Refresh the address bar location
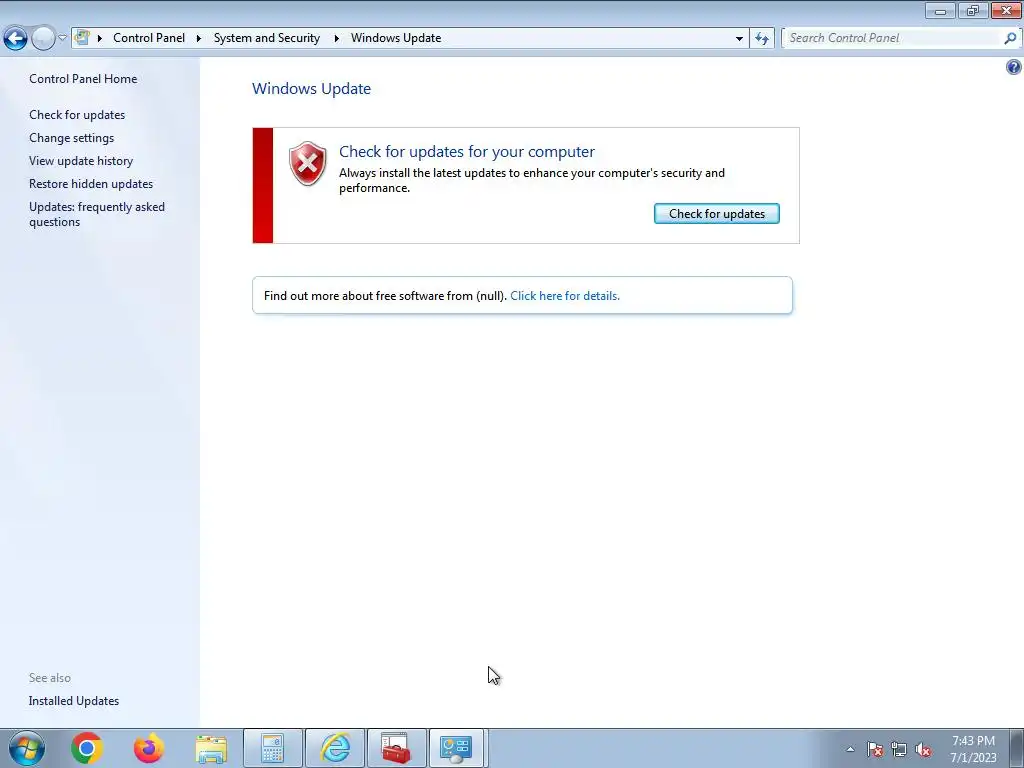The width and height of the screenshot is (1024, 768). pos(761,38)
